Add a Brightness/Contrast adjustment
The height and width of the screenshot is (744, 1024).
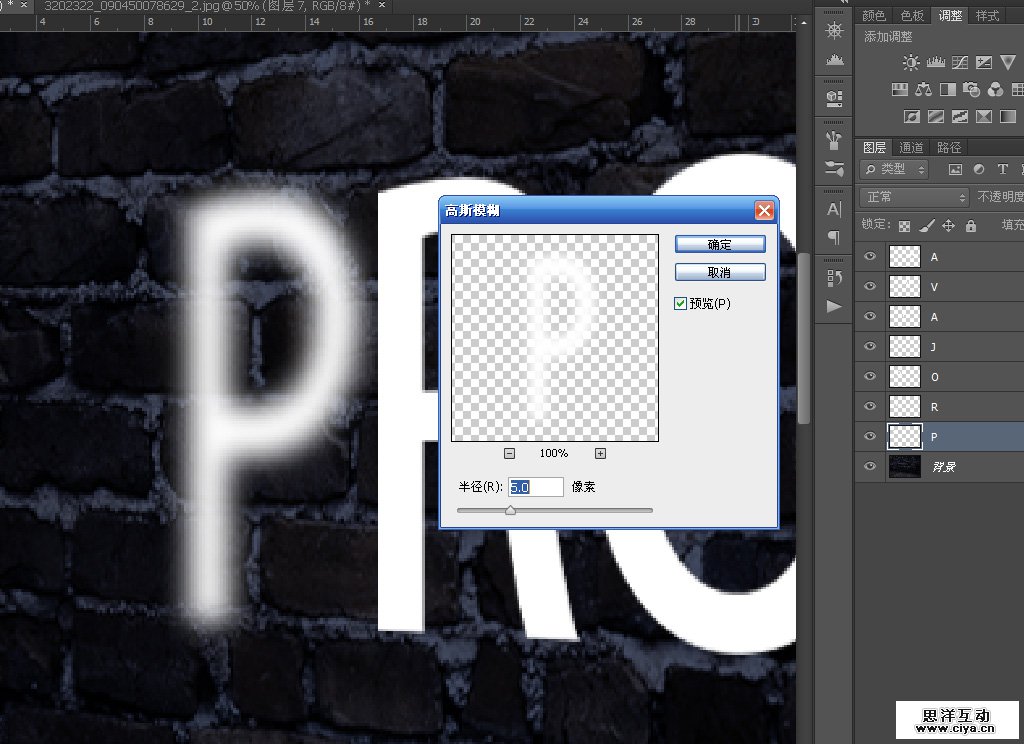pyautogui.click(x=910, y=62)
